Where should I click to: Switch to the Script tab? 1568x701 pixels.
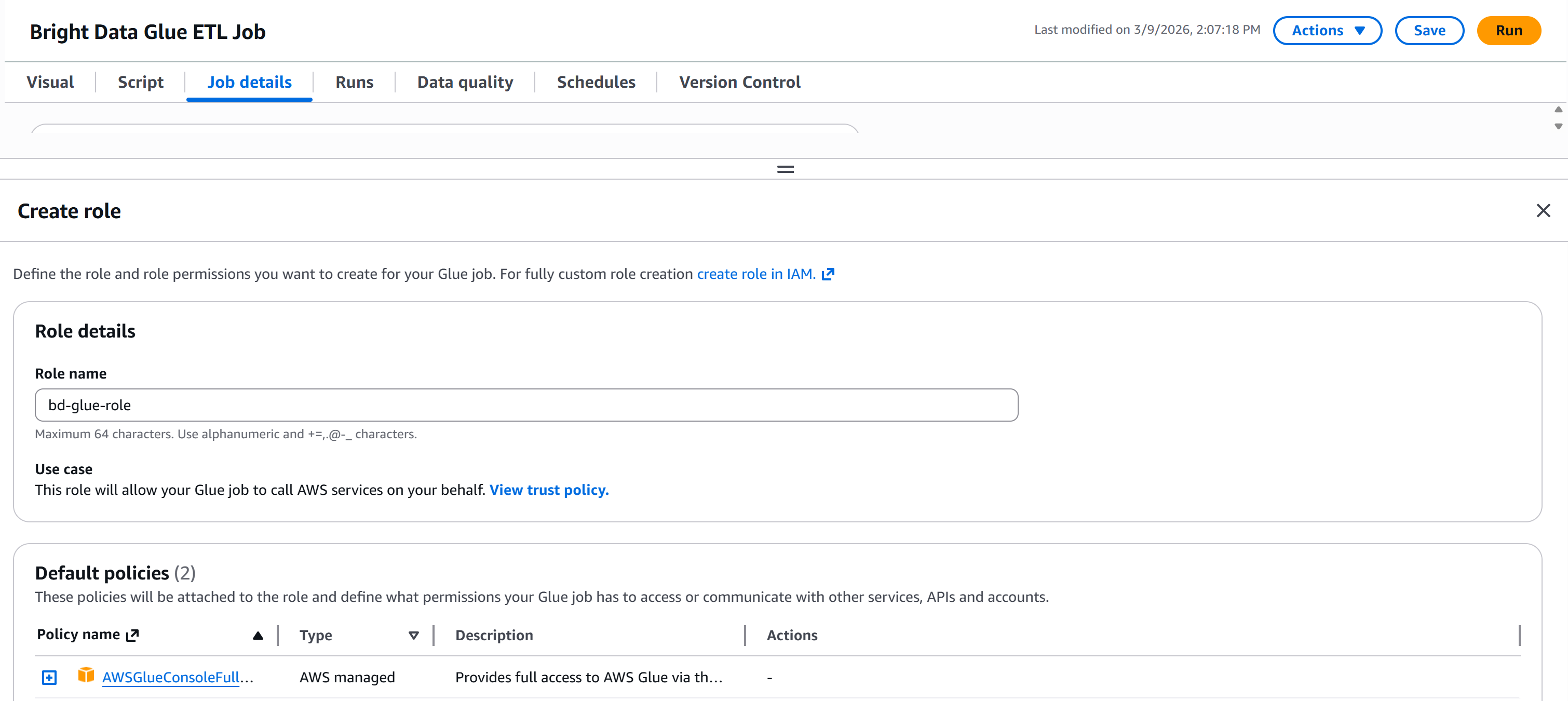click(140, 82)
